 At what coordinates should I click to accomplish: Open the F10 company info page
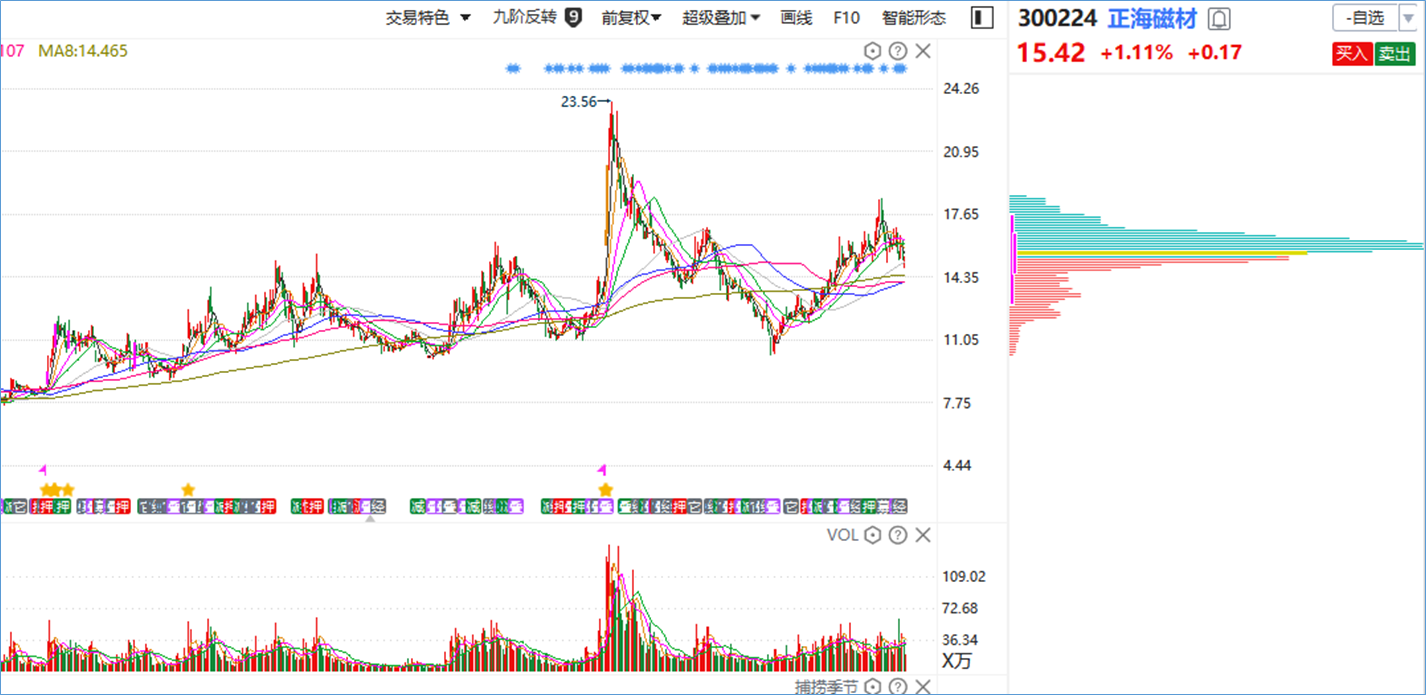[846, 18]
